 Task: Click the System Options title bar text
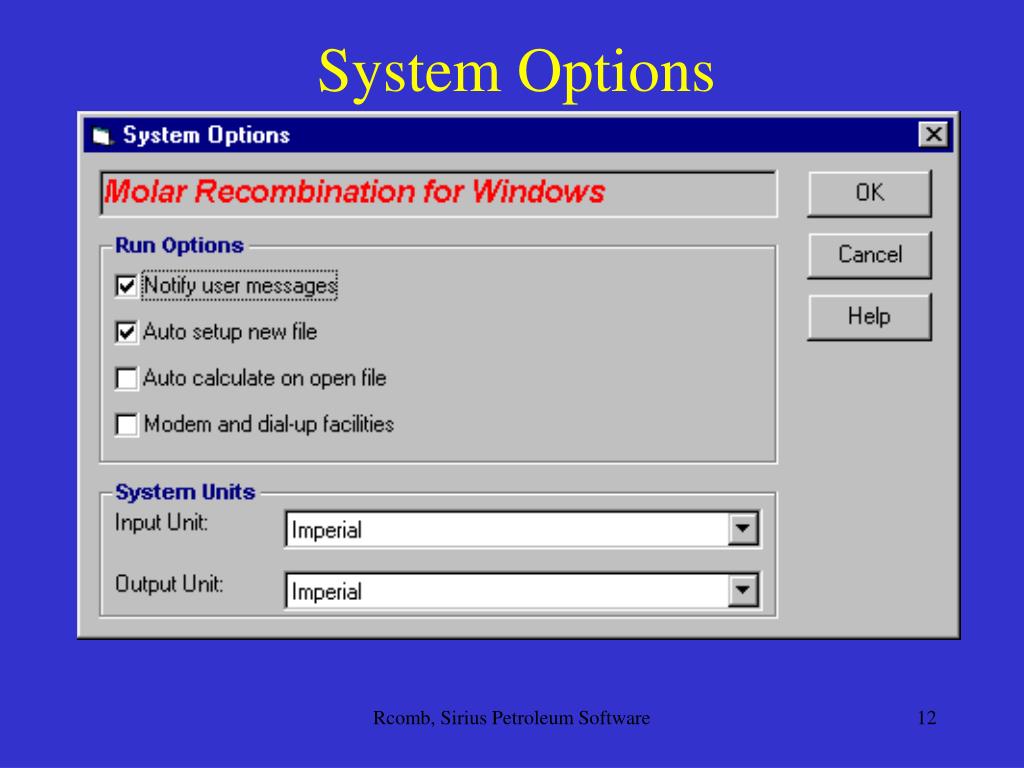(x=206, y=135)
